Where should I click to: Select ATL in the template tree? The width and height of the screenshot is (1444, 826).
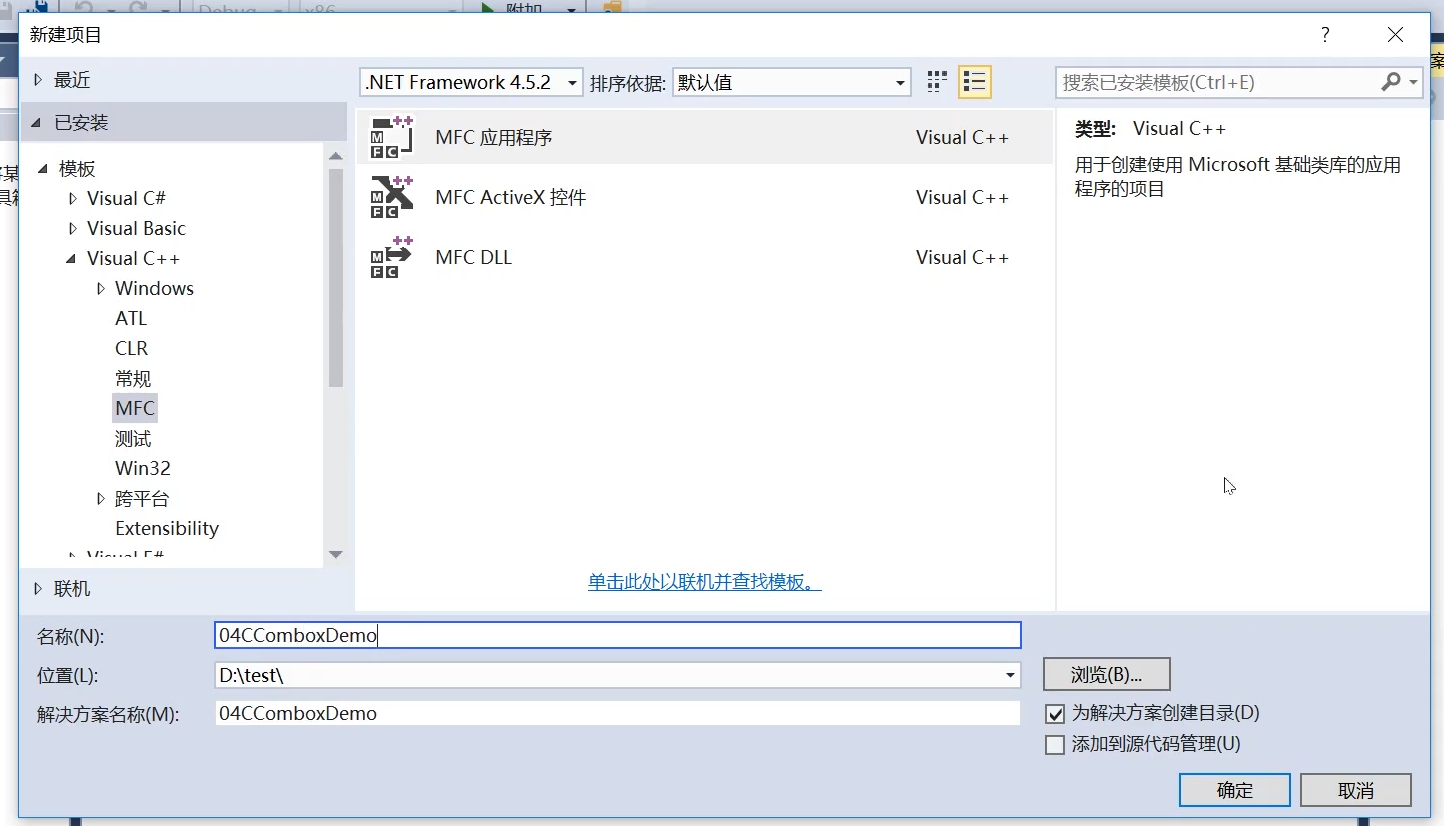tap(131, 318)
